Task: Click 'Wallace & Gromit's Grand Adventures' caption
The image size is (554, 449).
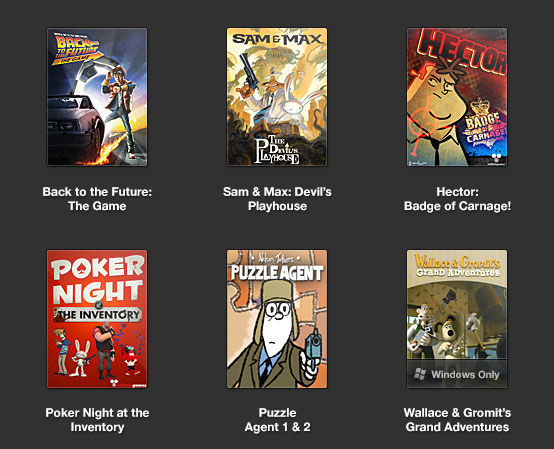Action: click(457, 420)
